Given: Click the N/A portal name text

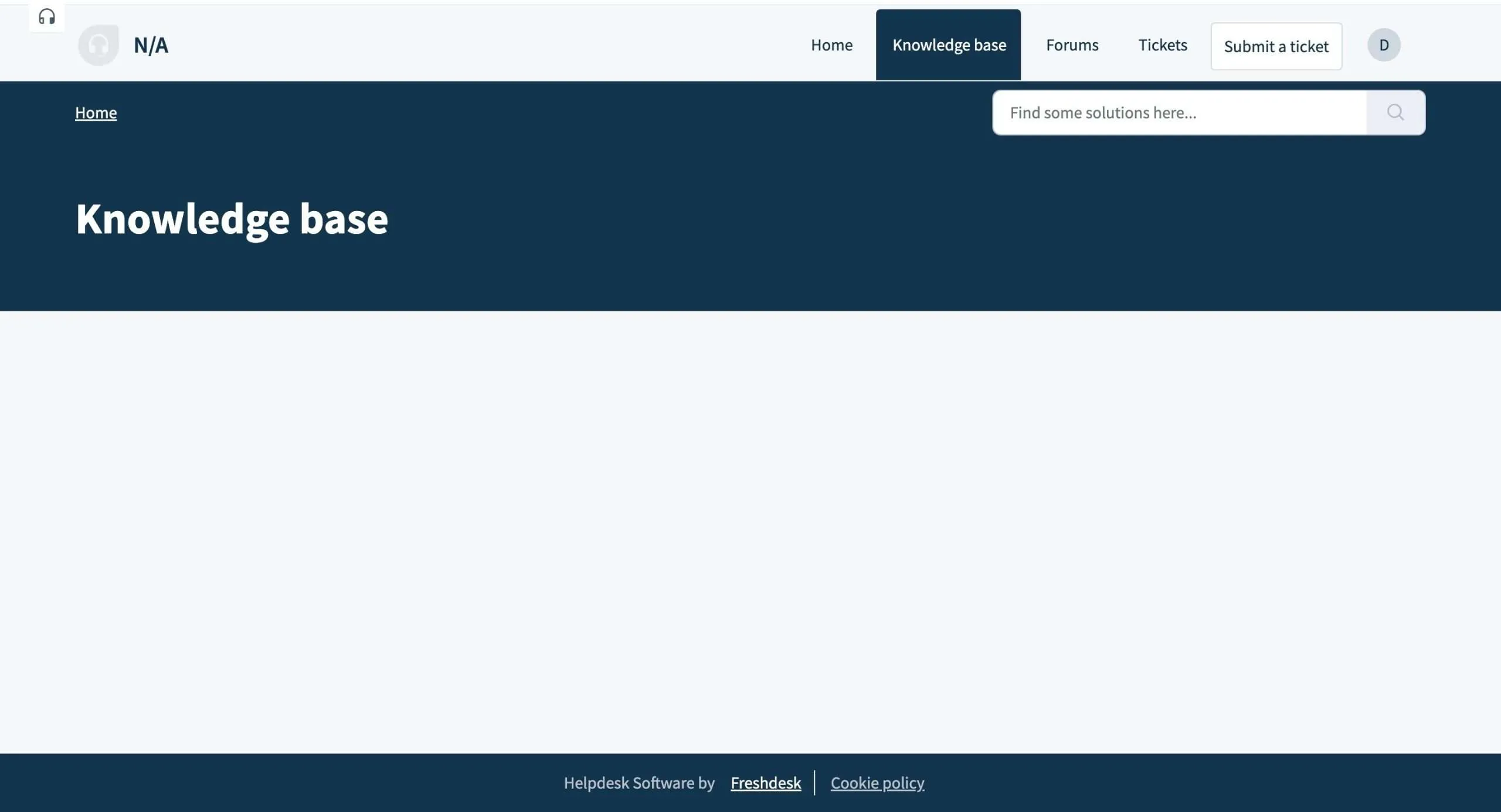Looking at the screenshot, I should click(151, 45).
